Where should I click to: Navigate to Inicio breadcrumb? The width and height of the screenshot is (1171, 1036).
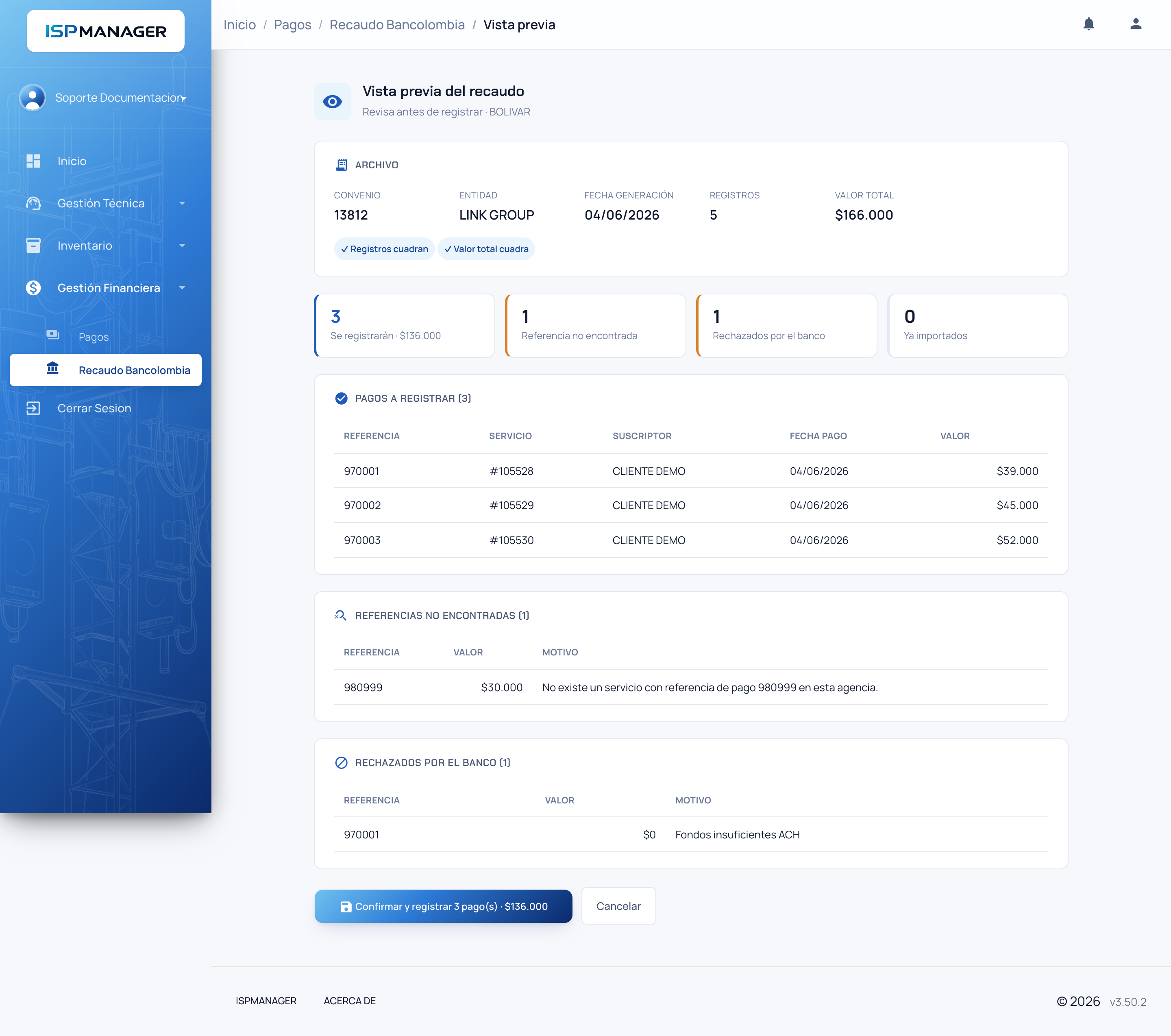pyautogui.click(x=239, y=25)
